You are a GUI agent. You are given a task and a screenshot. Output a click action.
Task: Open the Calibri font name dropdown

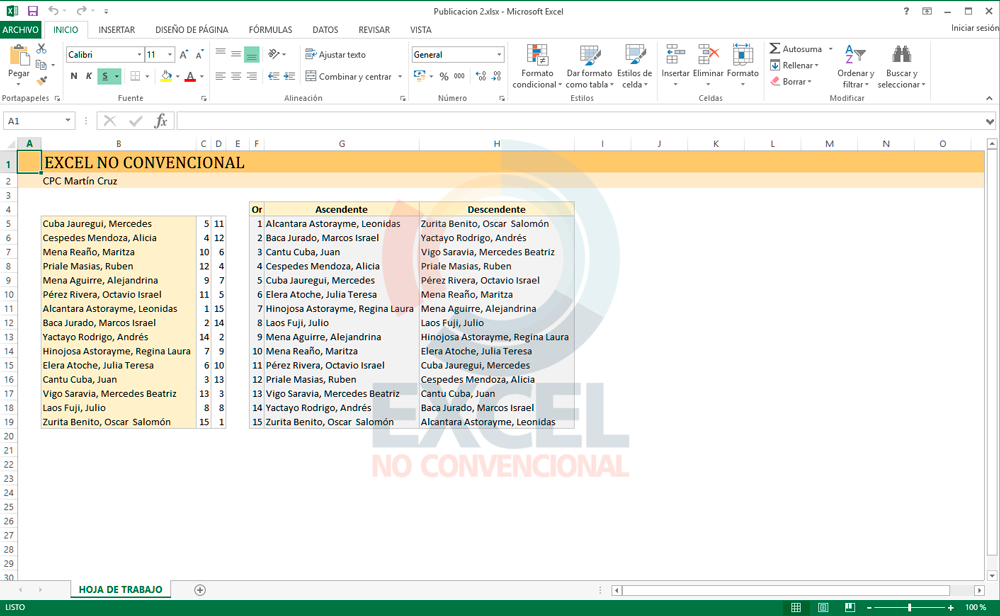click(x=138, y=55)
